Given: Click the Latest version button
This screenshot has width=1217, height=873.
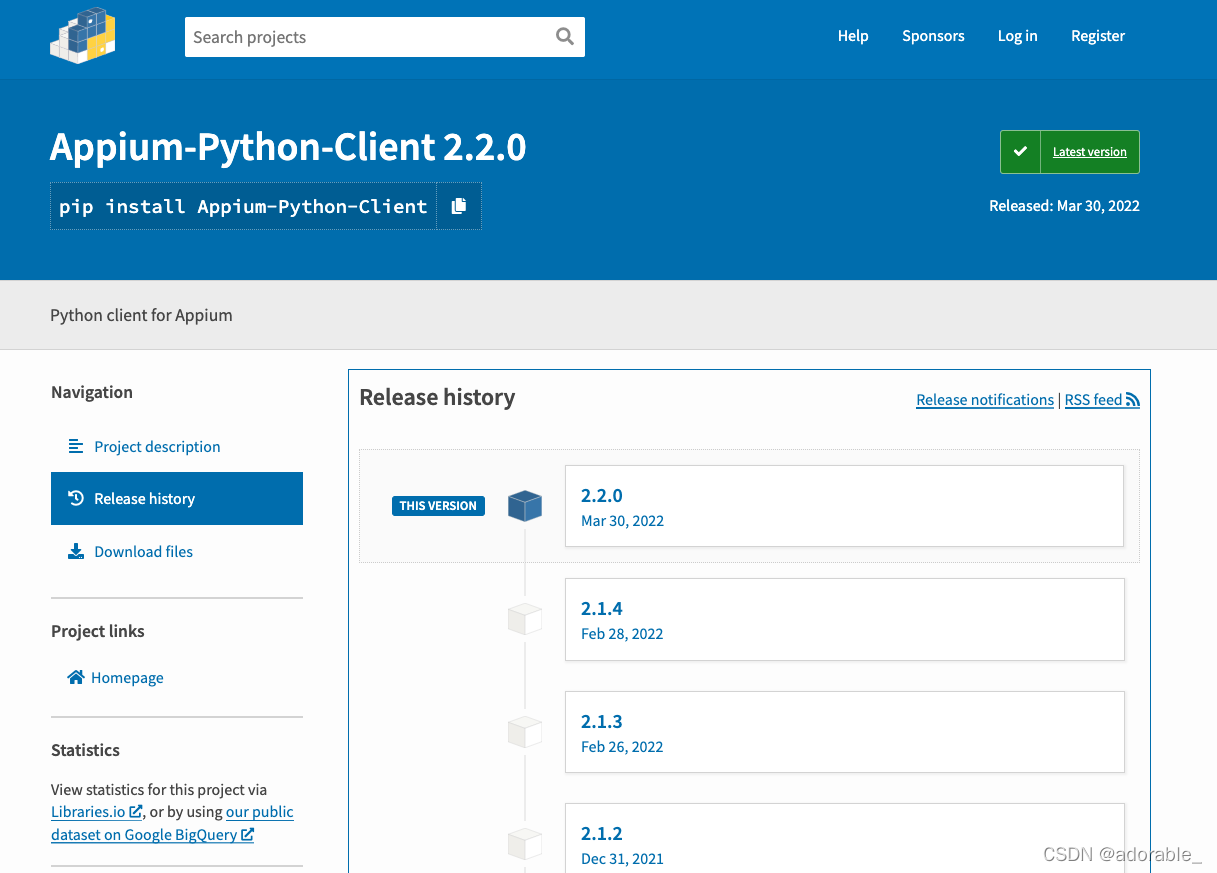Looking at the screenshot, I should point(1070,152).
